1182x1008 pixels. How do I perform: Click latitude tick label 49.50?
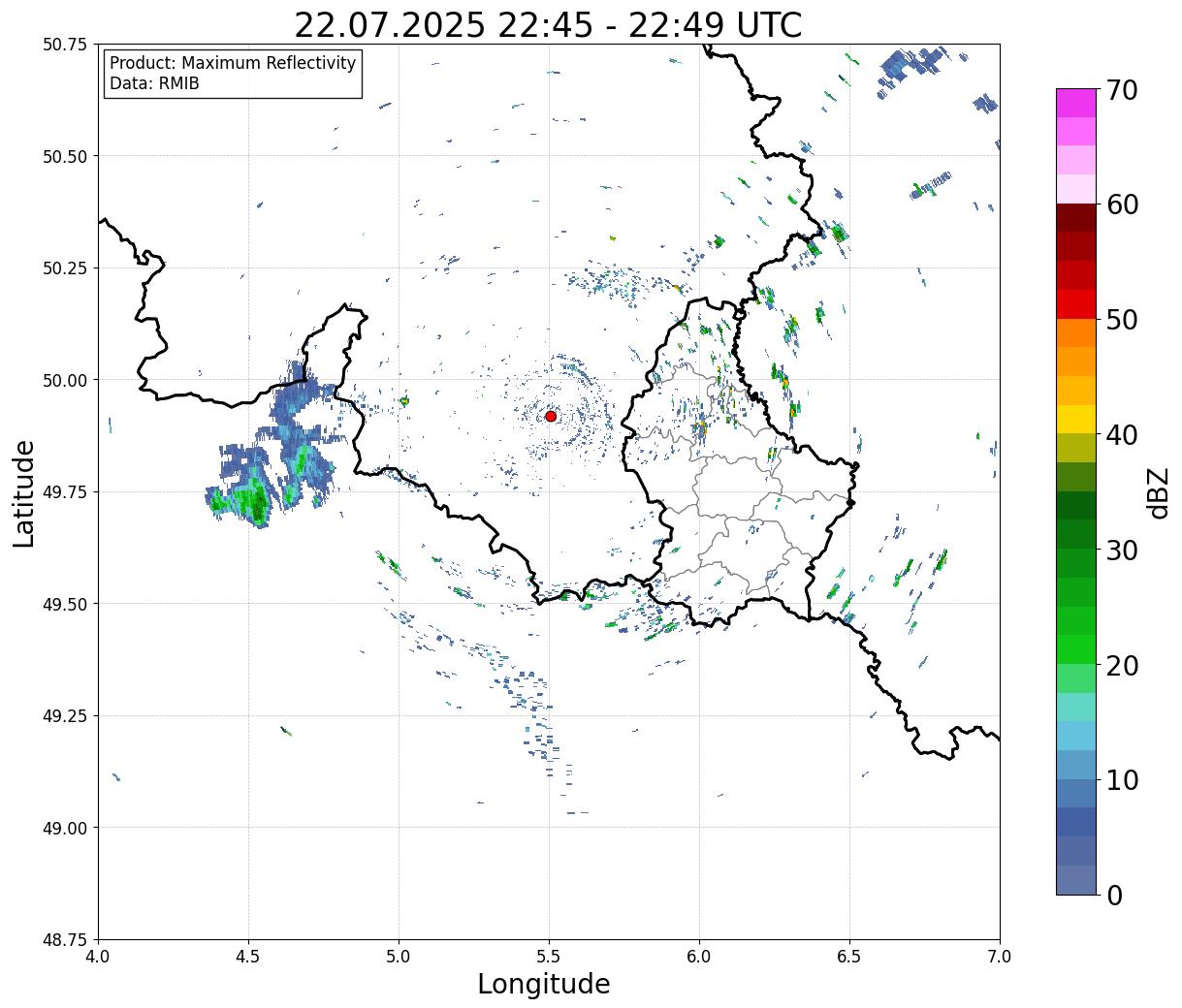[66, 604]
